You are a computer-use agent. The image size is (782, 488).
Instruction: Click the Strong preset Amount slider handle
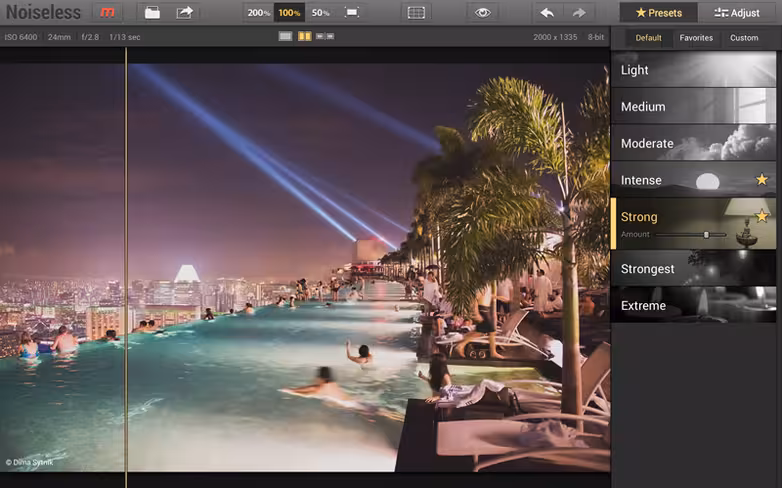[x=706, y=235]
